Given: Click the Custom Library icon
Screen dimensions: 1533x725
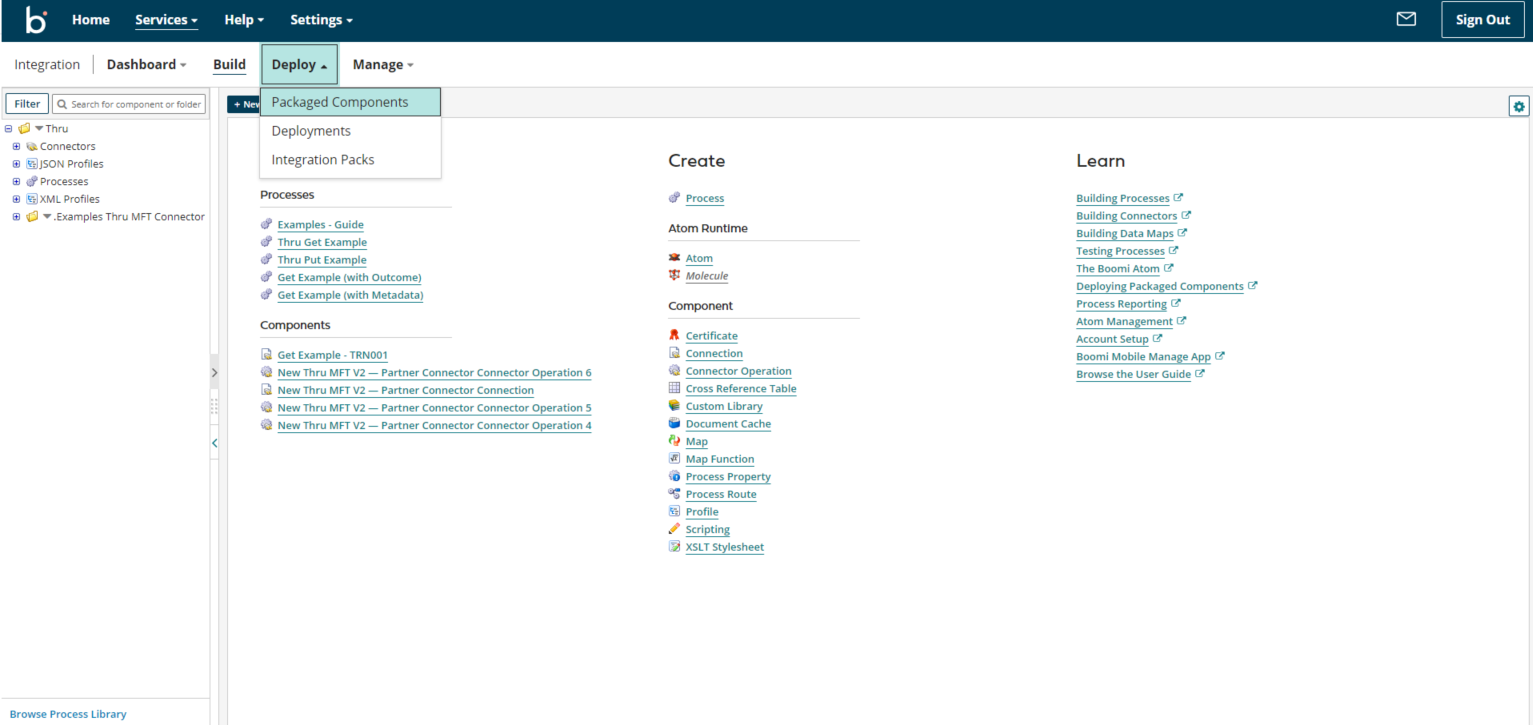Looking at the screenshot, I should tap(675, 406).
